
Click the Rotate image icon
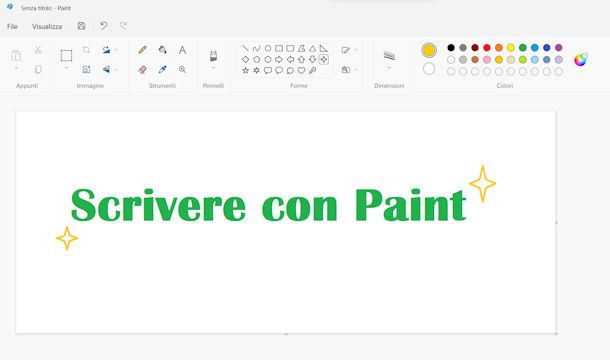[x=106, y=50]
